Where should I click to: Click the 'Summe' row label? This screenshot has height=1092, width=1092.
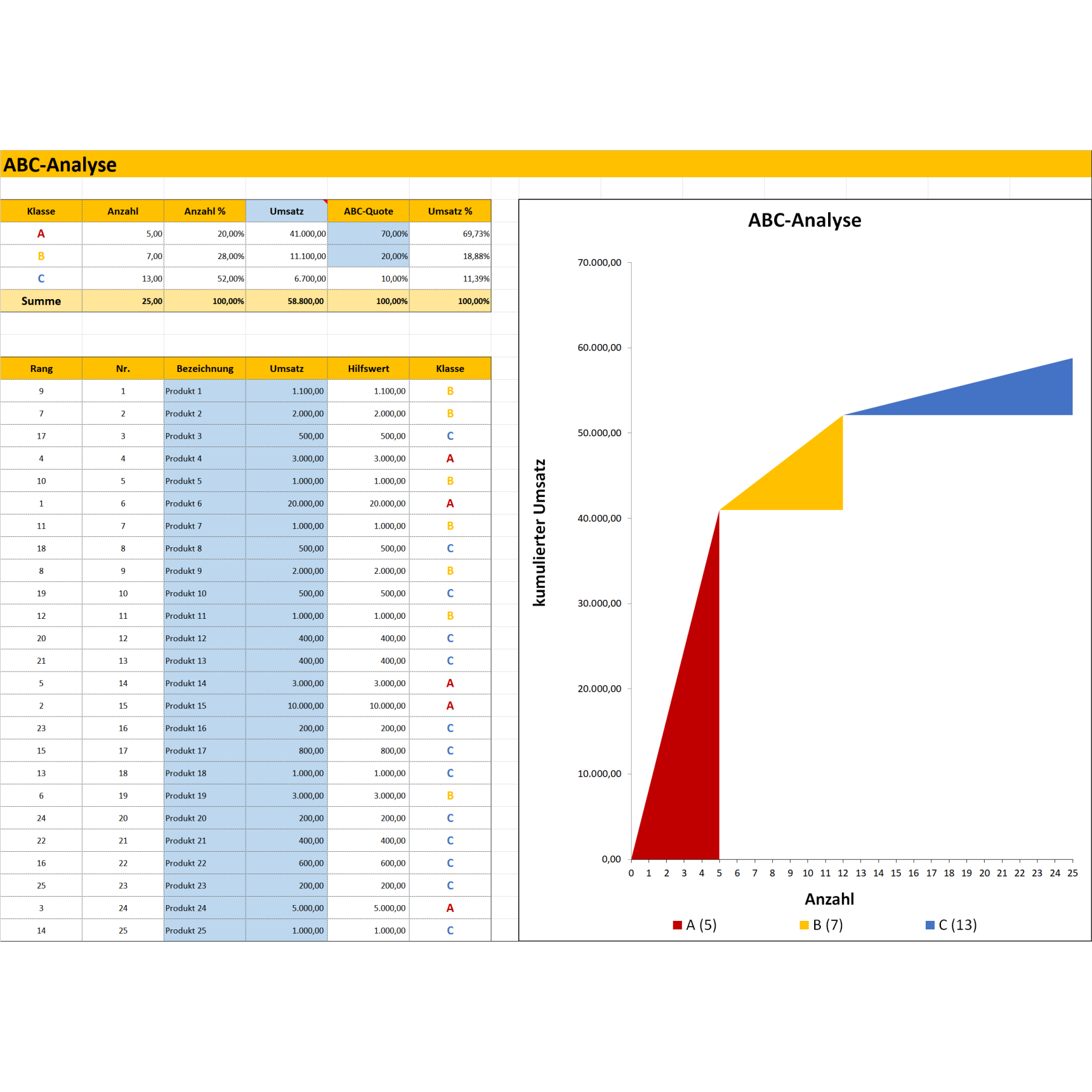pos(41,301)
